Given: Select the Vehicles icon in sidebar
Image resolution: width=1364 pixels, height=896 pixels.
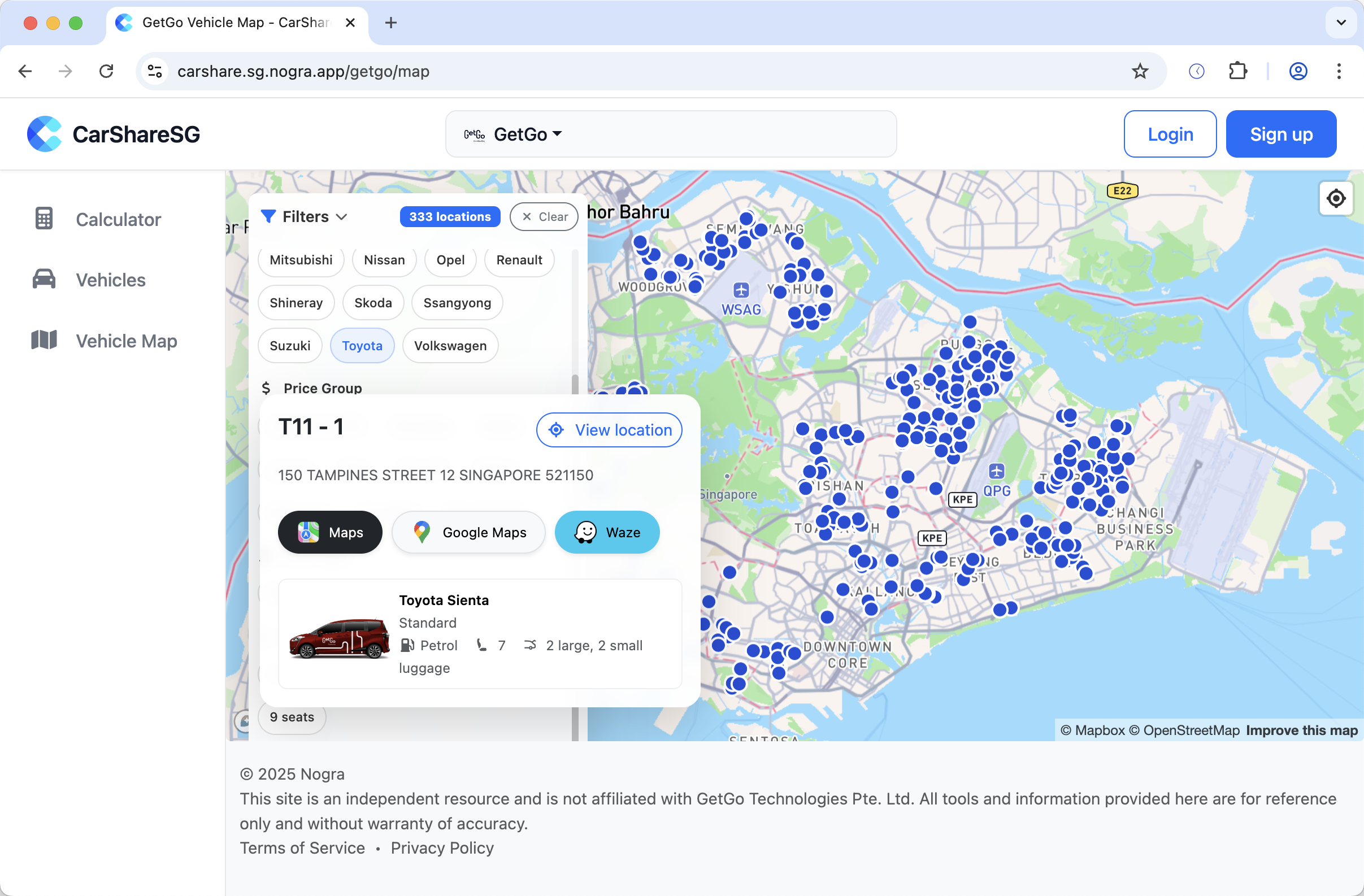Looking at the screenshot, I should (44, 280).
